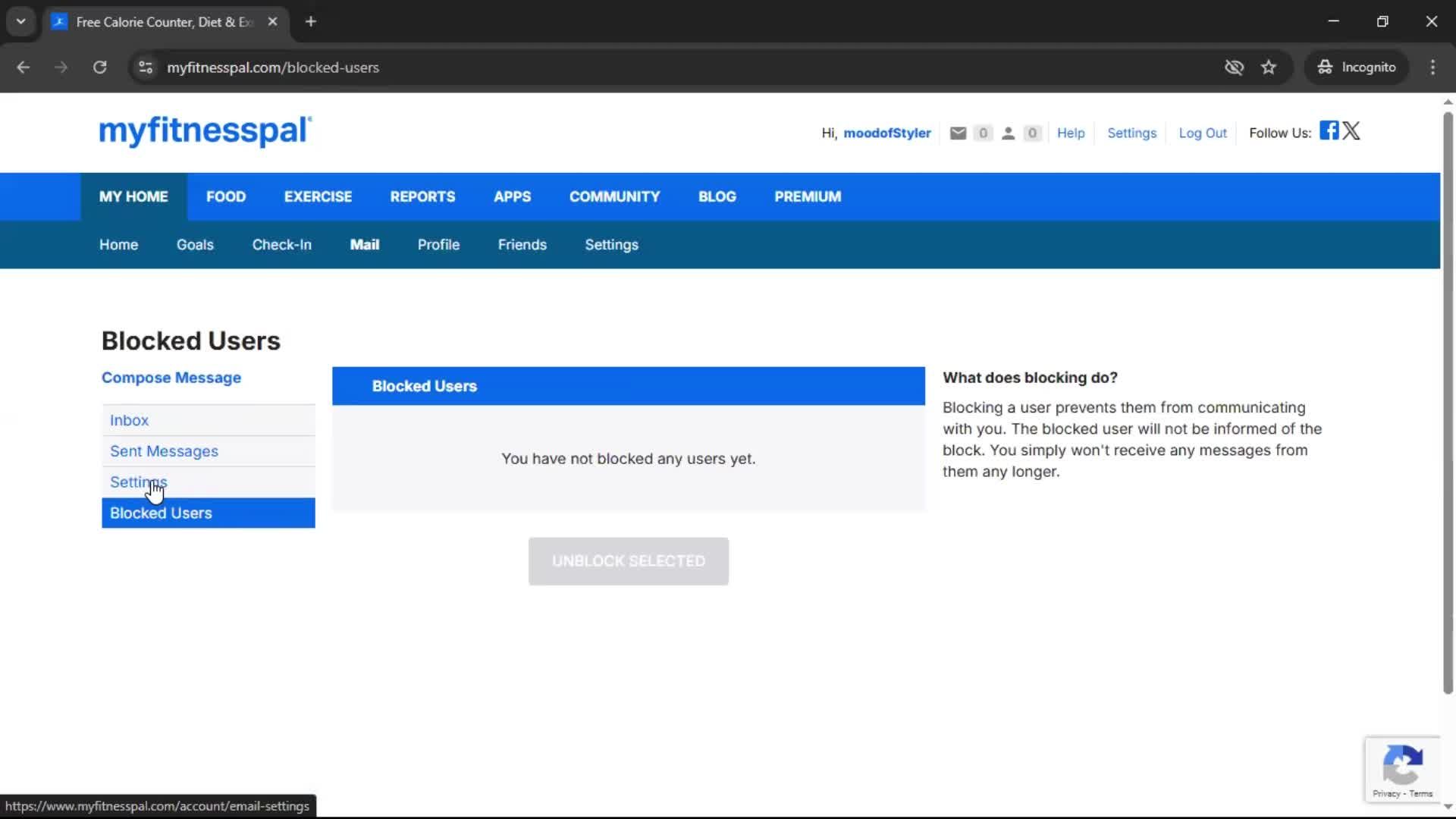Image resolution: width=1456 pixels, height=819 pixels.
Task: Click the page vertical scrollbar
Action: click(x=1448, y=402)
